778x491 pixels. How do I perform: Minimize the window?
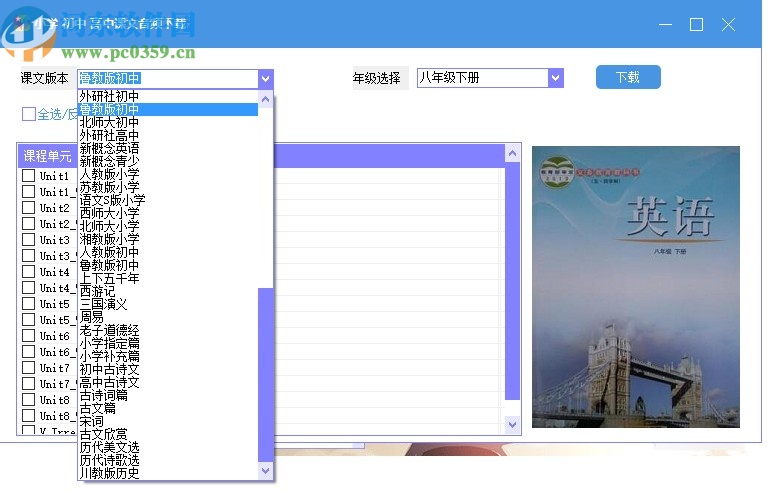(665, 24)
